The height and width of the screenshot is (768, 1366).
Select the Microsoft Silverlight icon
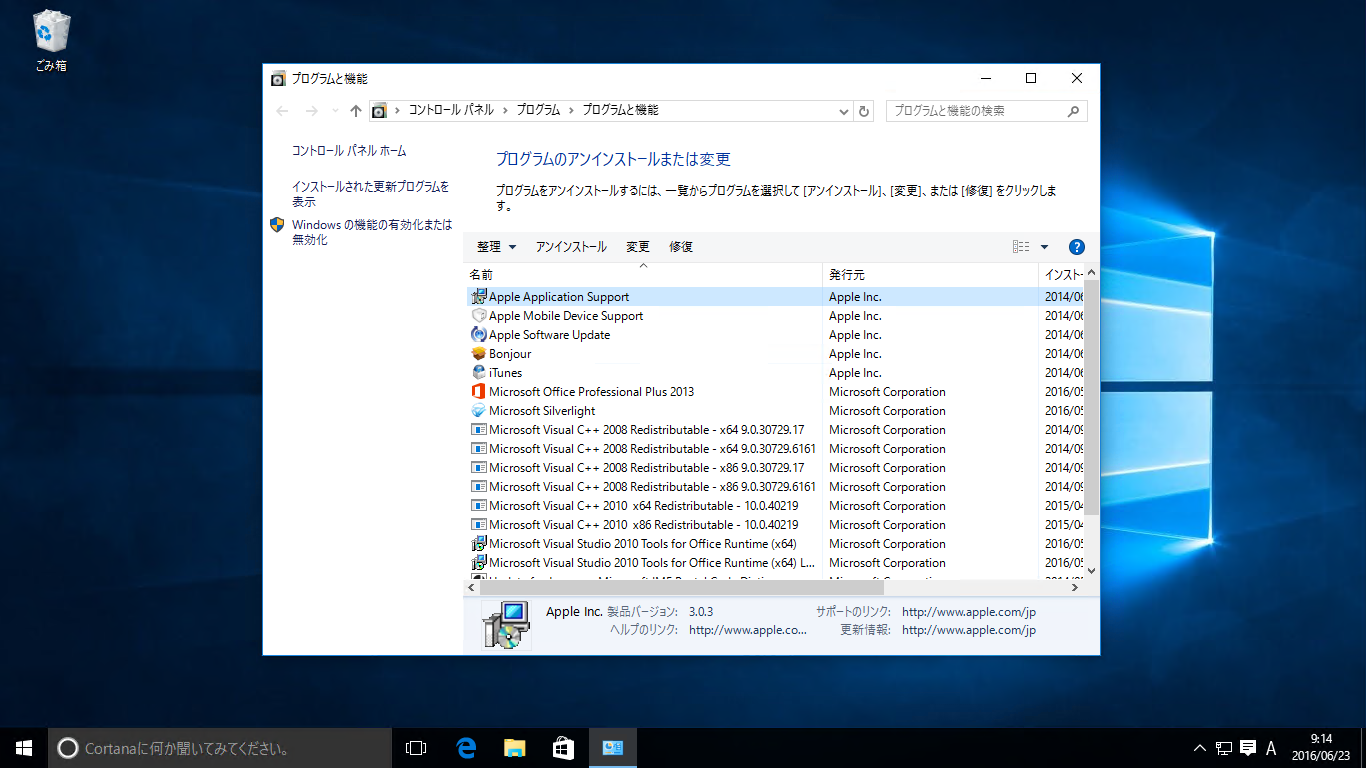click(479, 410)
